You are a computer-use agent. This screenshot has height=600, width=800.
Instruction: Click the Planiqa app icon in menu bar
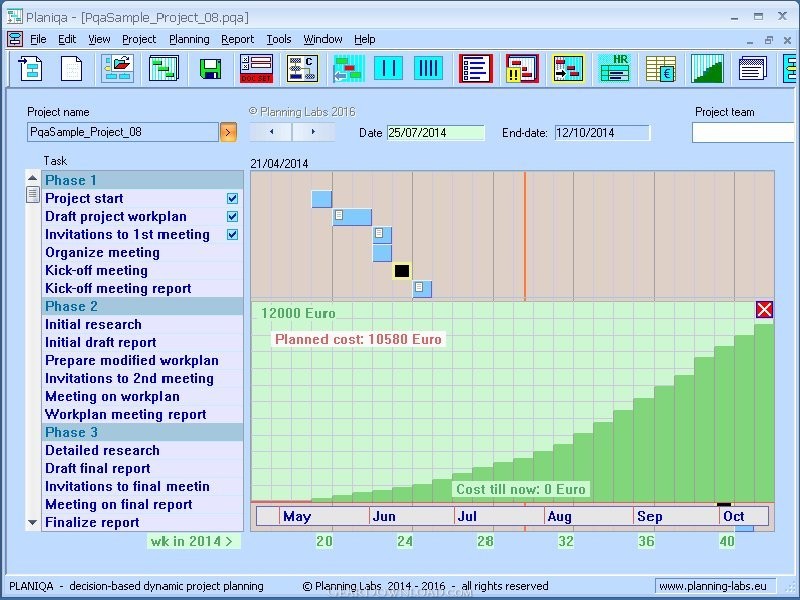[14, 39]
